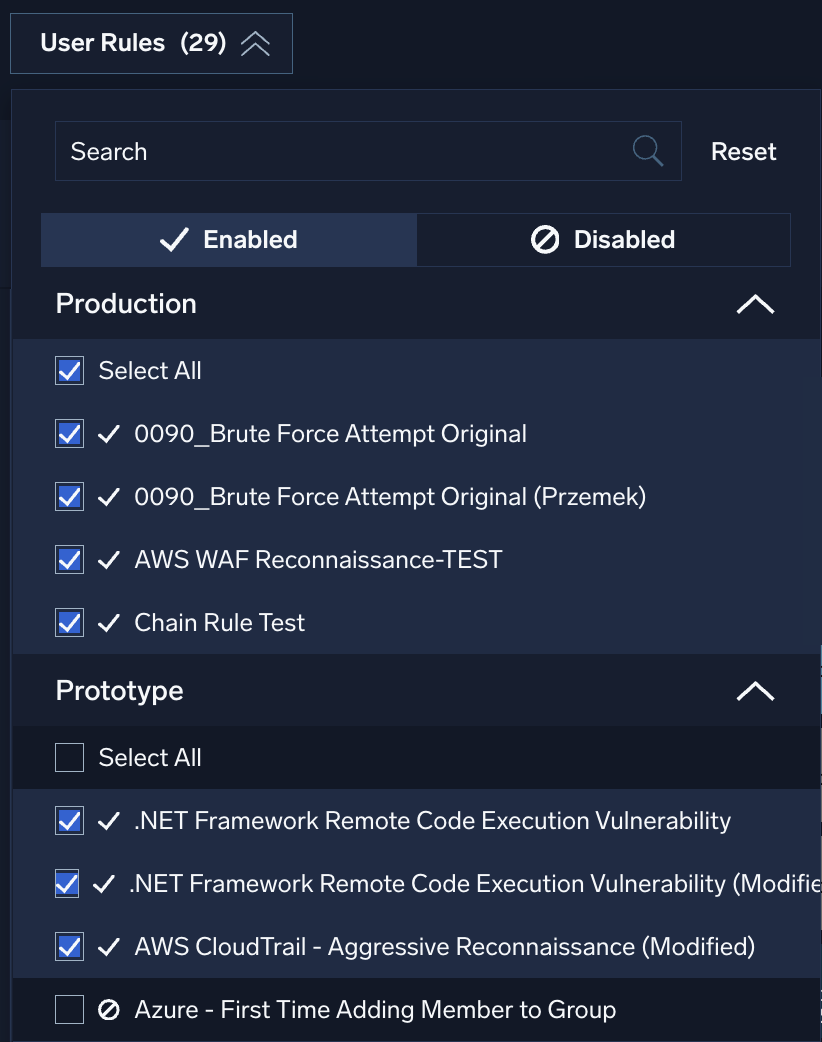822x1042 pixels.
Task: Collapse the Prototype section
Action: 756,690
